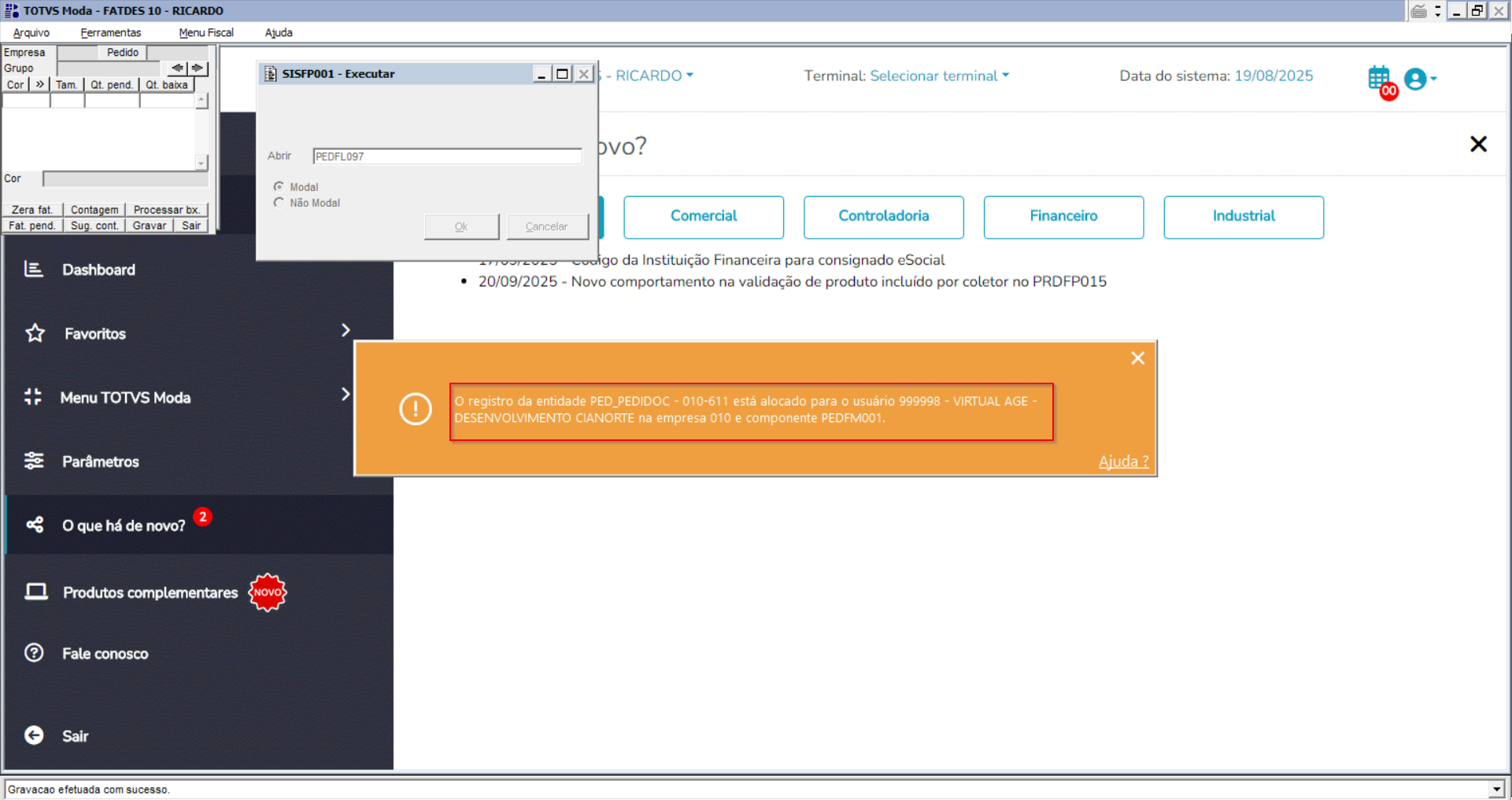The image size is (1512, 800).
Task: Close the O que há de novo panel
Action: [1478, 144]
